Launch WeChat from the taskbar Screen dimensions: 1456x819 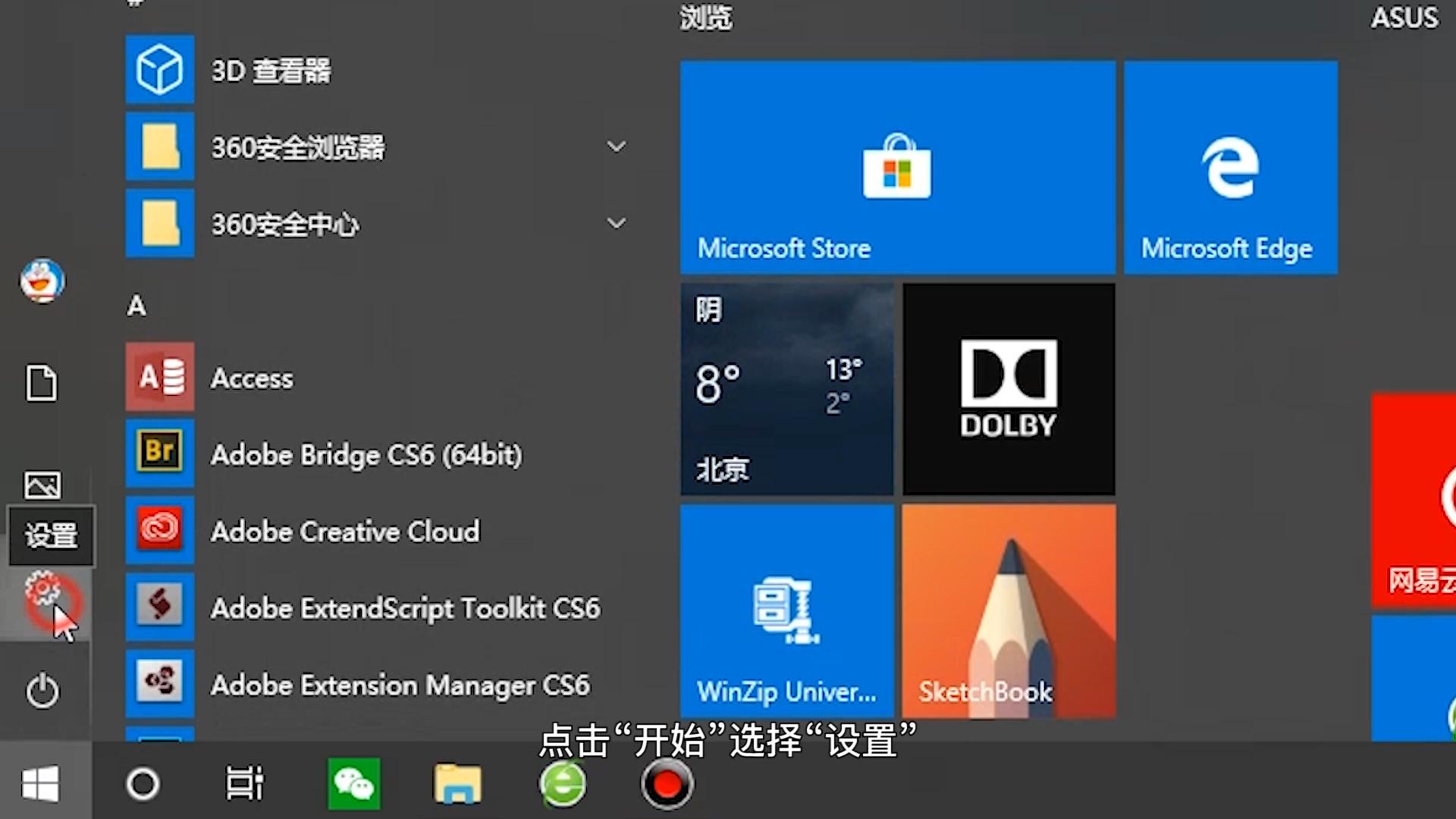point(354,783)
